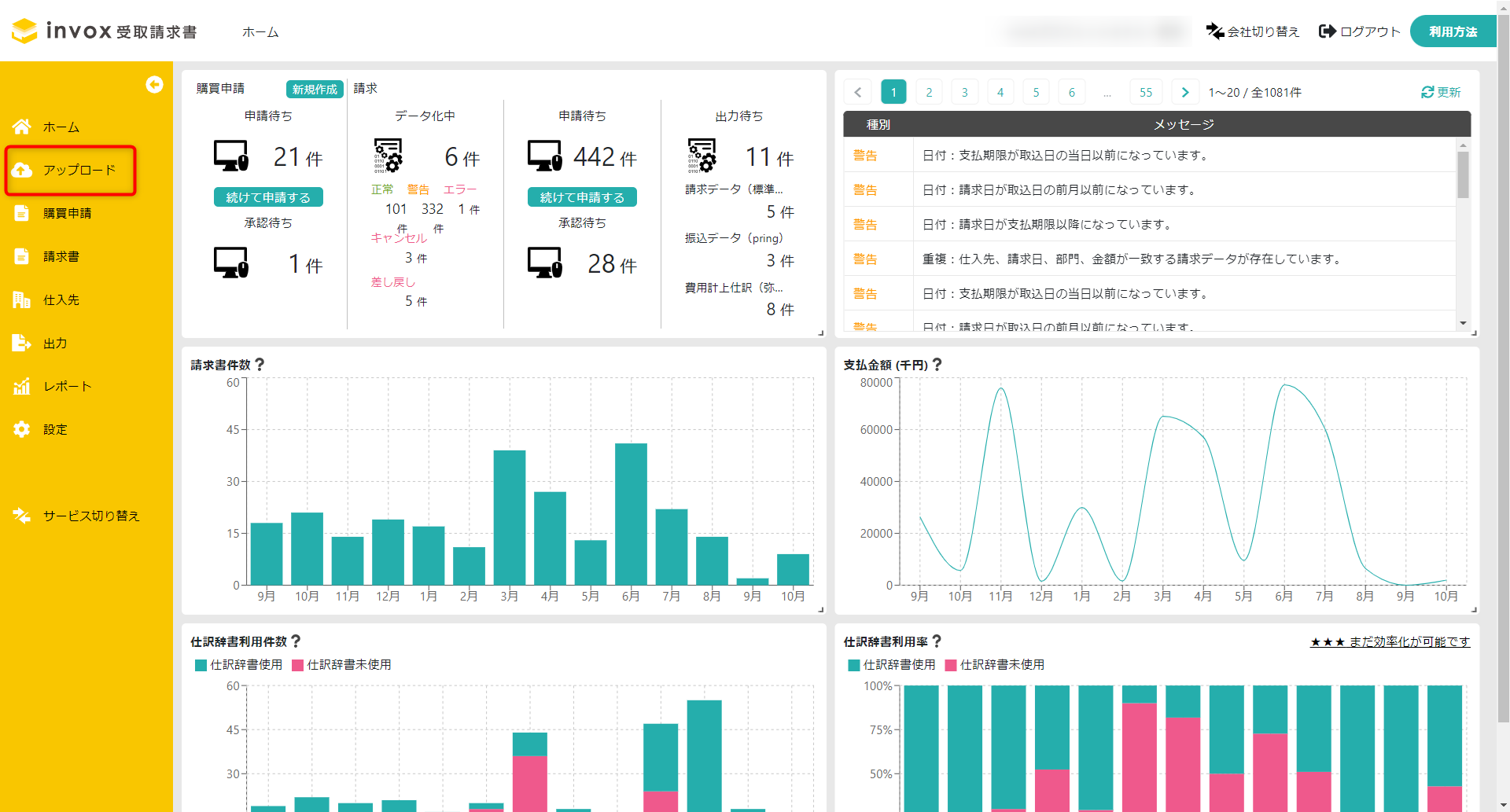Click the 出力 export icon in sidebar
Viewport: 1510px width, 812px height.
[22, 343]
